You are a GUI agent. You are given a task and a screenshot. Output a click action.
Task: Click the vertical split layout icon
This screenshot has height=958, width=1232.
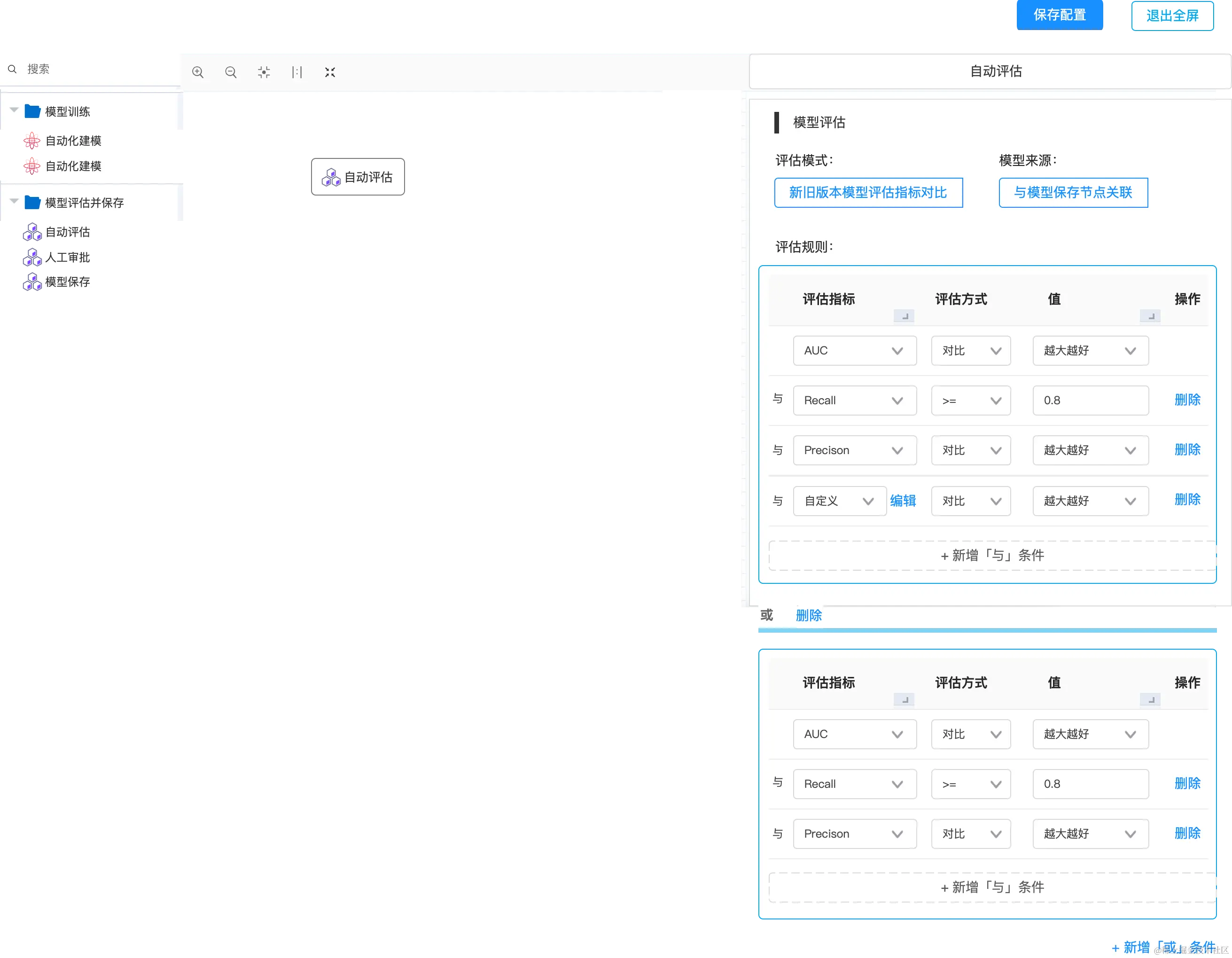point(297,72)
